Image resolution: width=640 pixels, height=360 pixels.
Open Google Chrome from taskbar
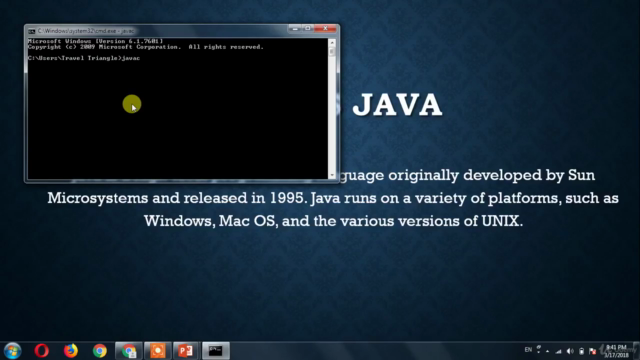coord(100,351)
